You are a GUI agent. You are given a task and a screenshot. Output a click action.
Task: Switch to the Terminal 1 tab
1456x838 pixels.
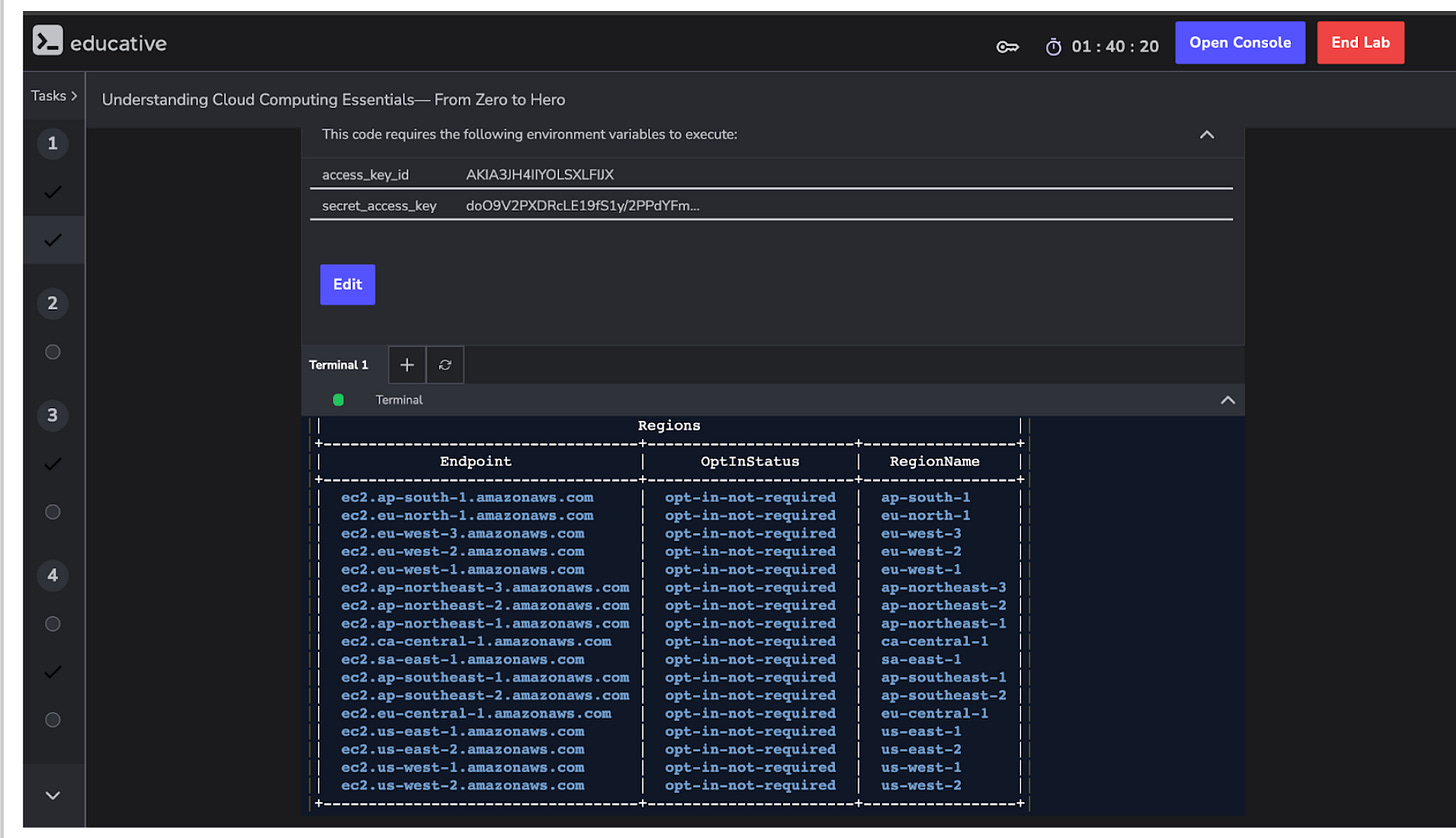click(x=338, y=365)
